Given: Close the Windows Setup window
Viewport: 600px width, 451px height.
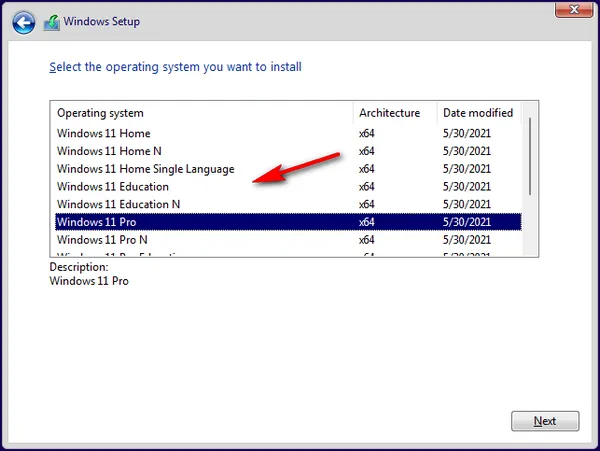Looking at the screenshot, I should click(574, 9).
